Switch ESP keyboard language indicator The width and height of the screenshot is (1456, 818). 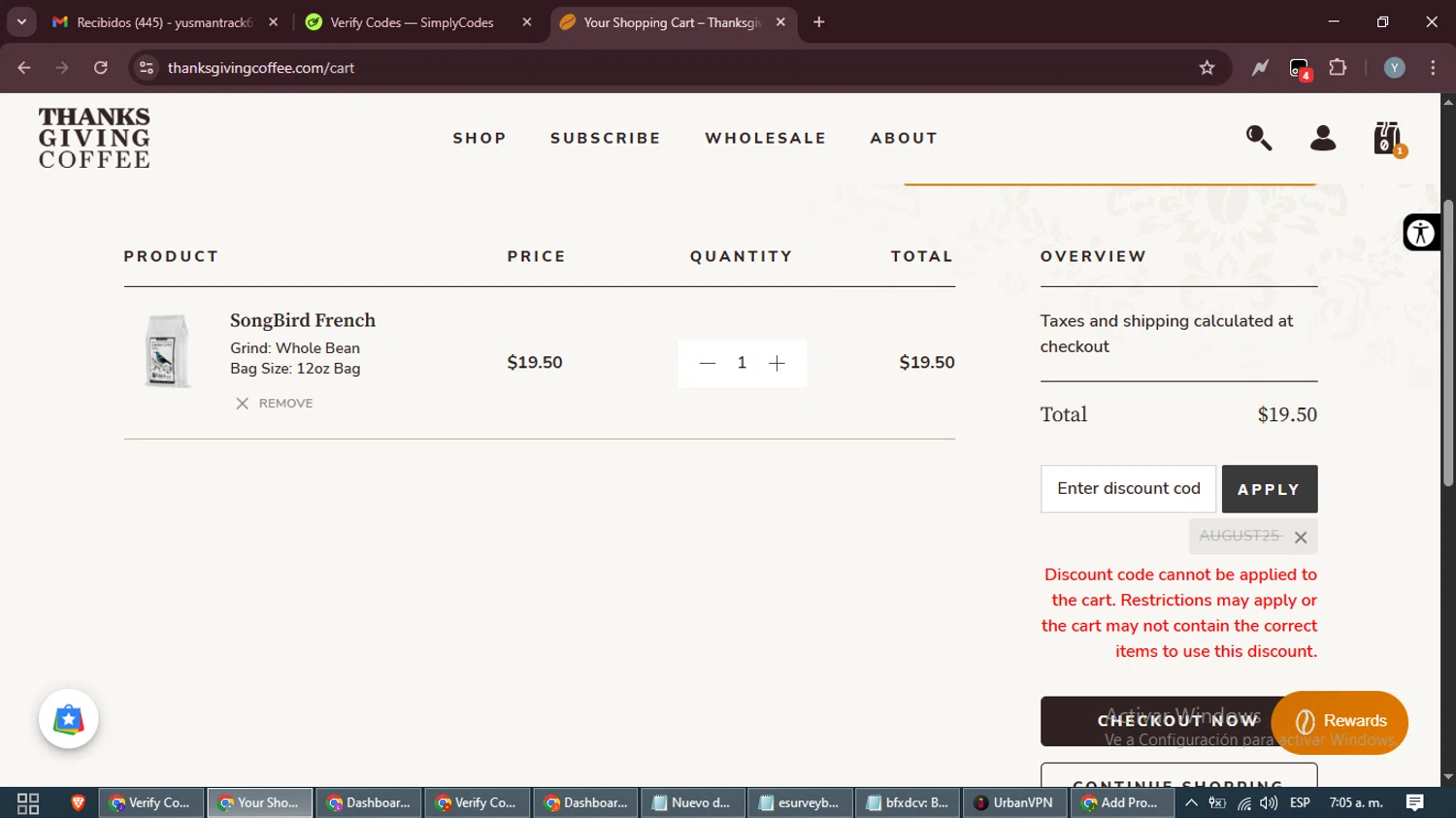click(x=1300, y=802)
